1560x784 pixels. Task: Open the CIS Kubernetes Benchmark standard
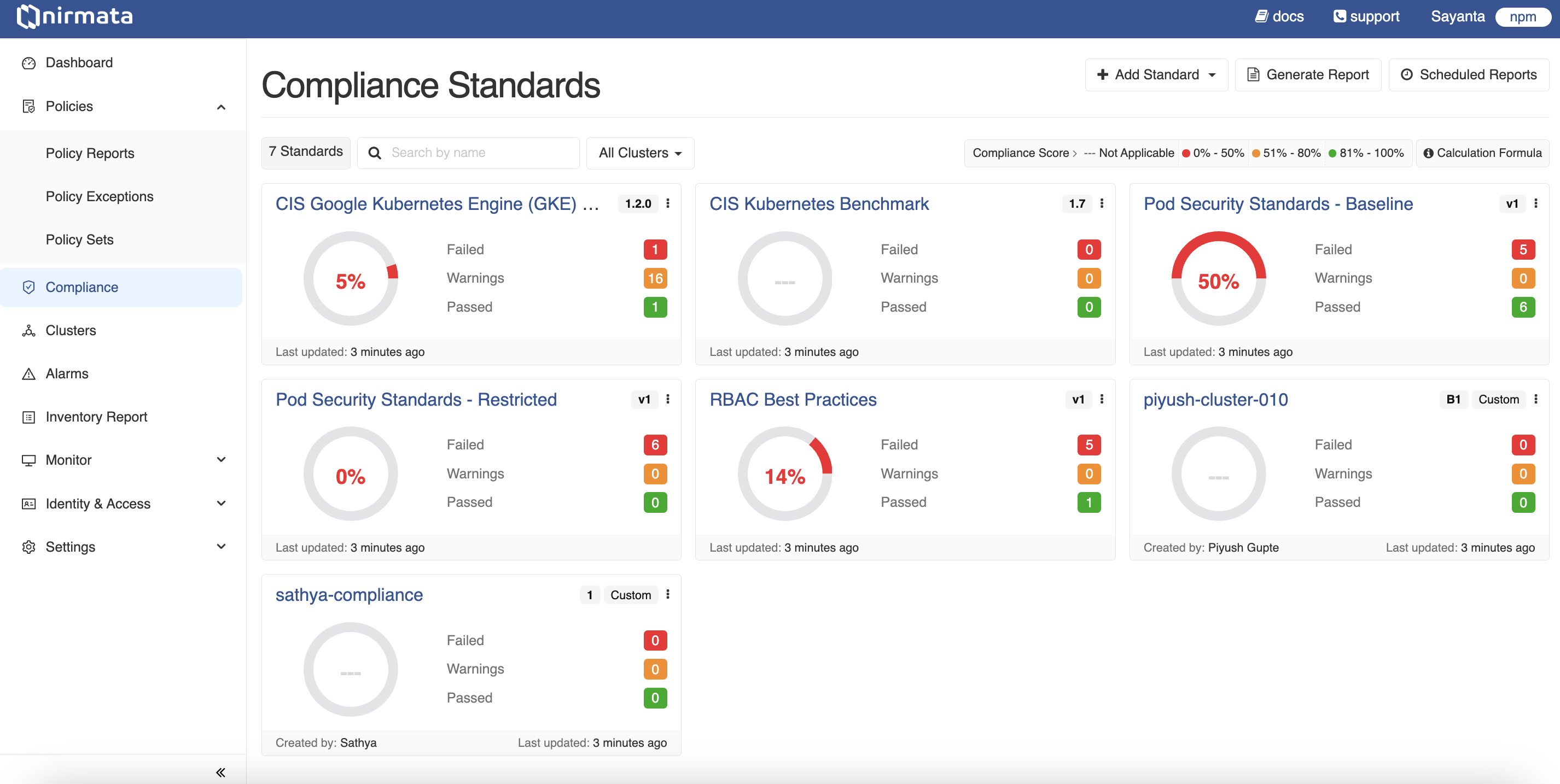click(819, 204)
